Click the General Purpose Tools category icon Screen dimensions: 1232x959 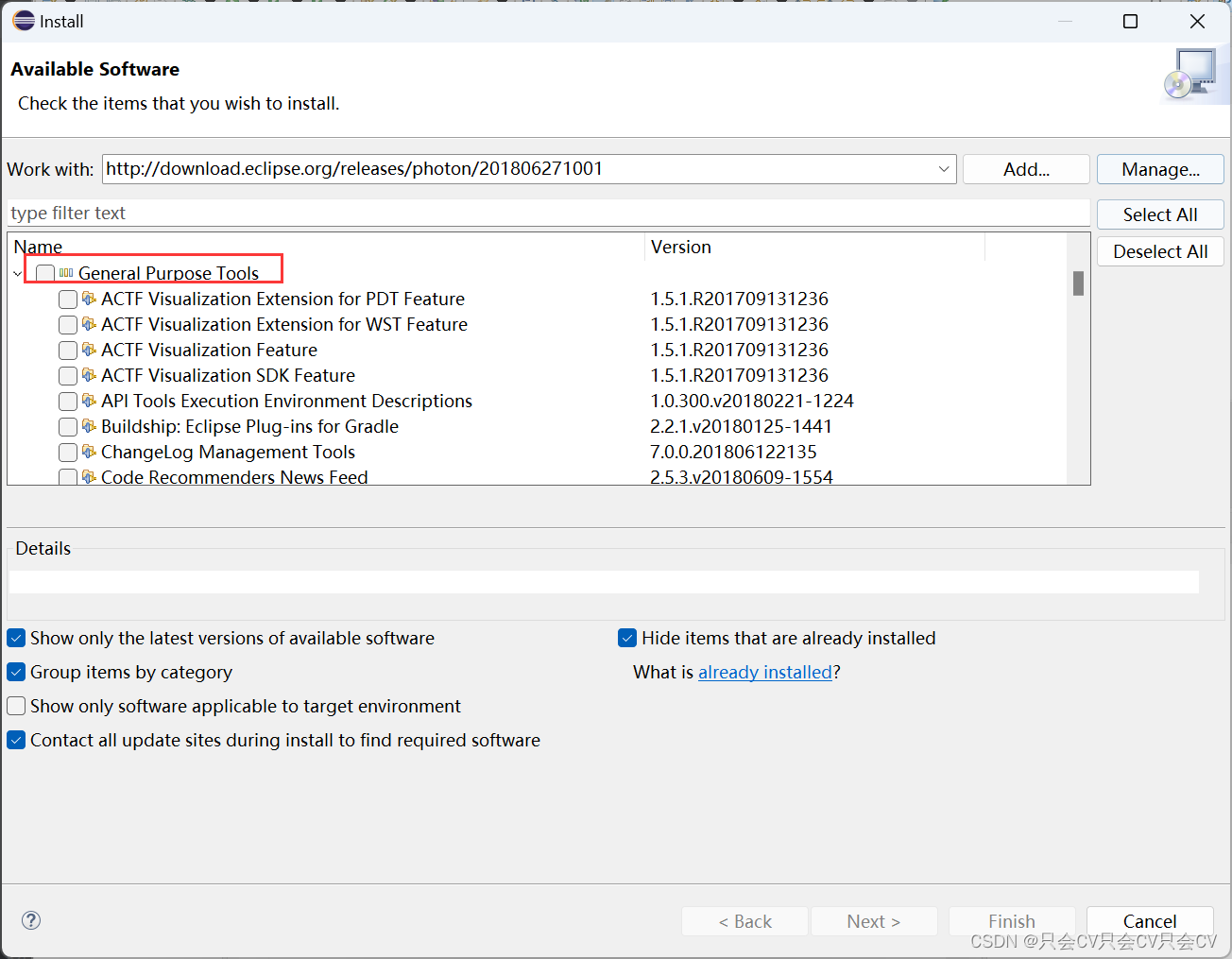(x=65, y=272)
